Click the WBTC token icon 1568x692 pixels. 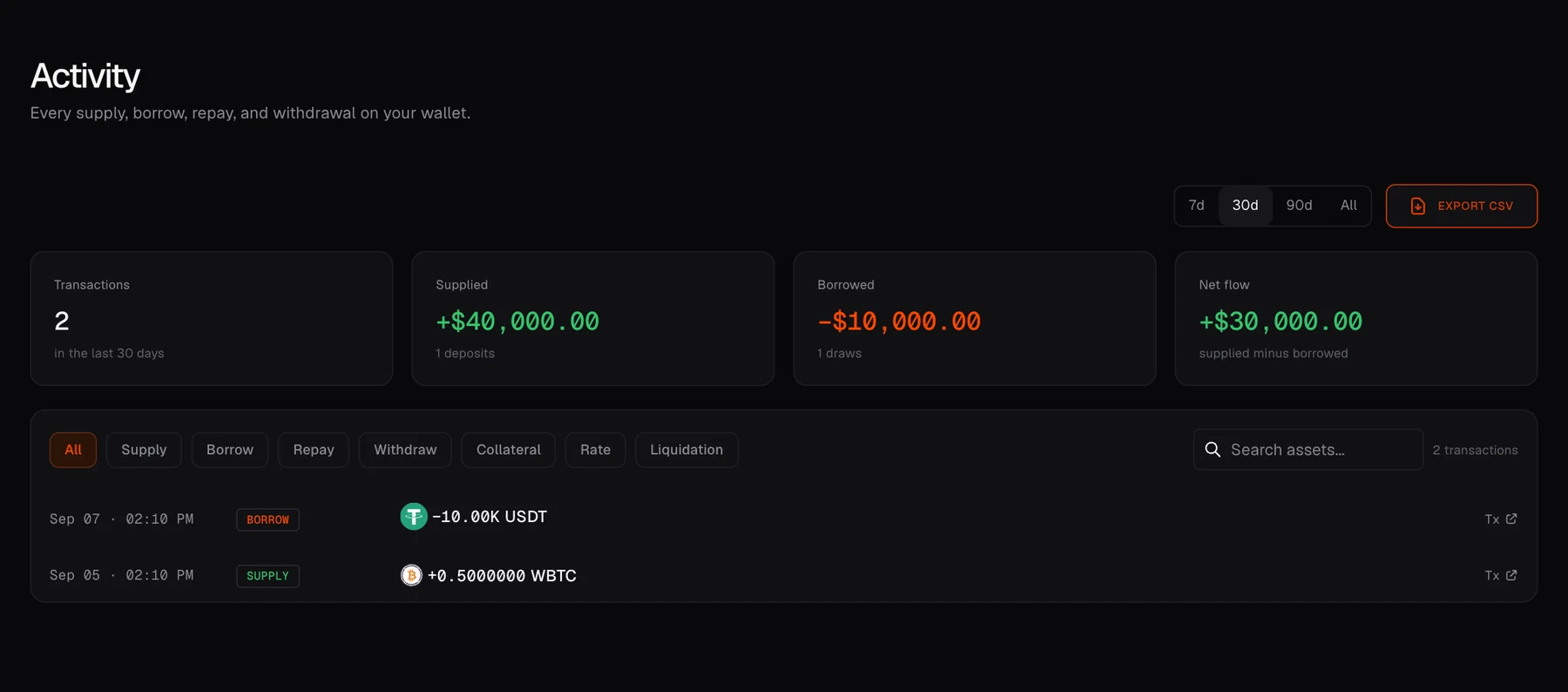click(x=411, y=575)
